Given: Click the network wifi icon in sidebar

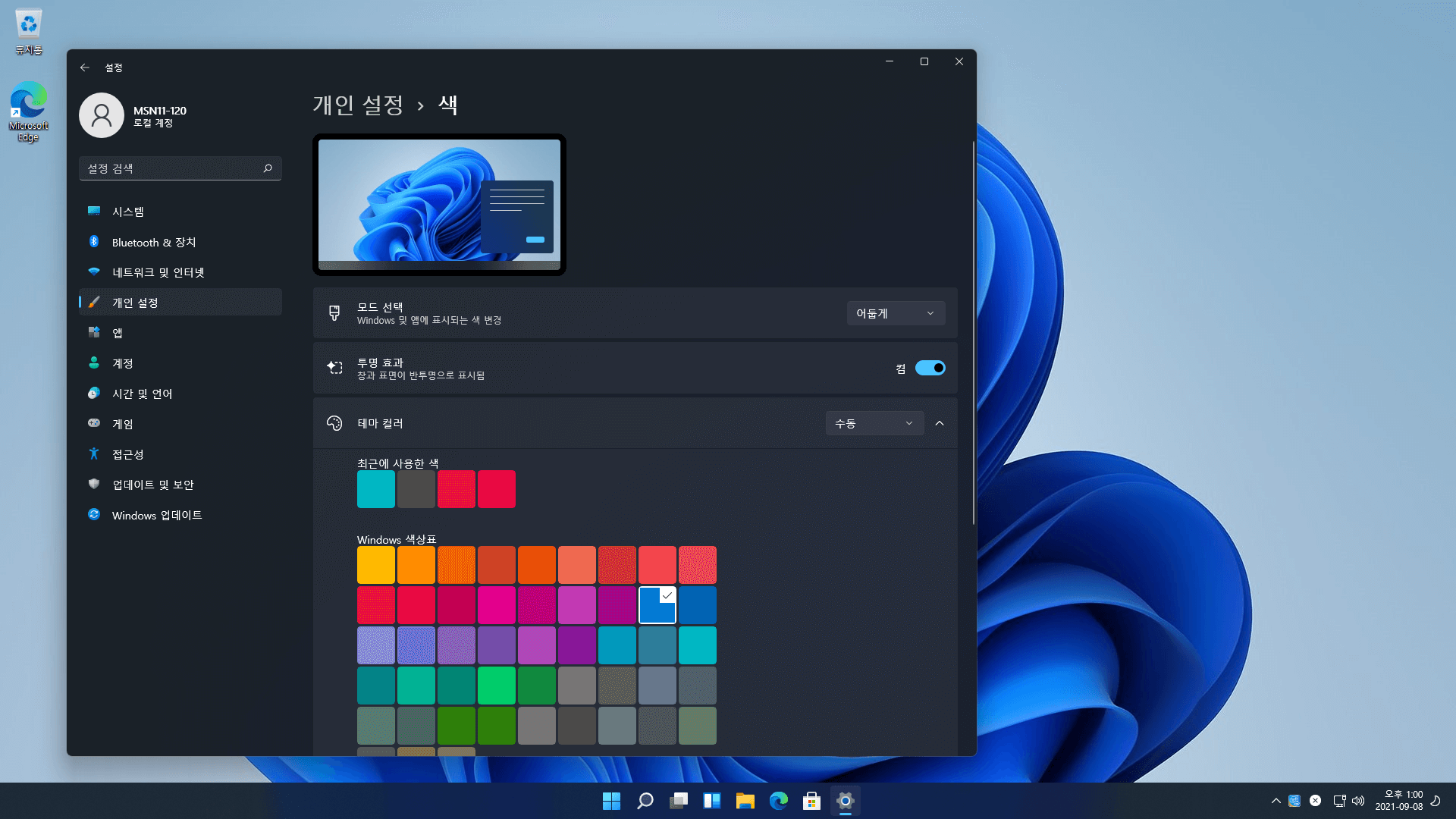Looking at the screenshot, I should point(94,271).
